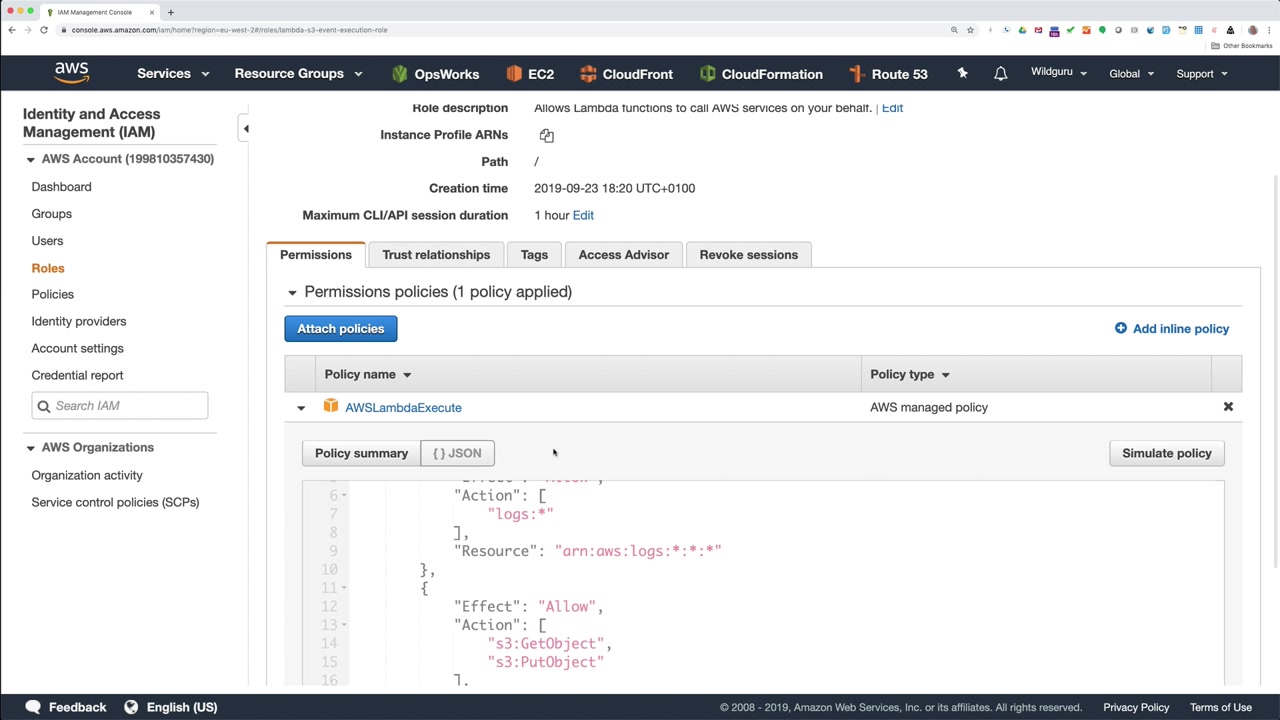Click the pin shortcuts icon in navbar

click(962, 74)
